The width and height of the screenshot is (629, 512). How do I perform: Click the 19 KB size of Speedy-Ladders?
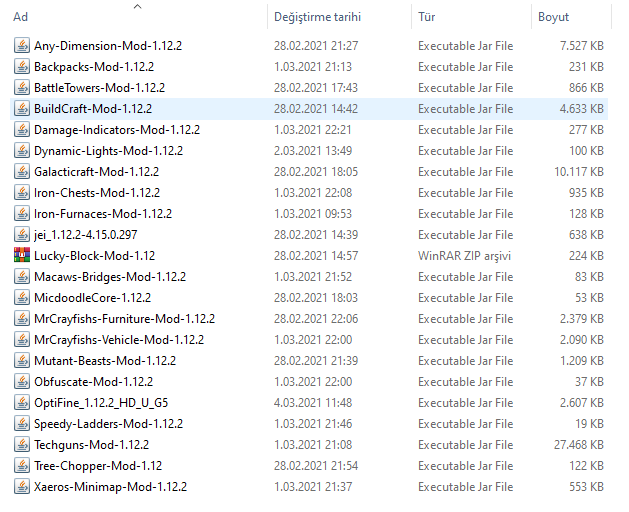click(589, 424)
